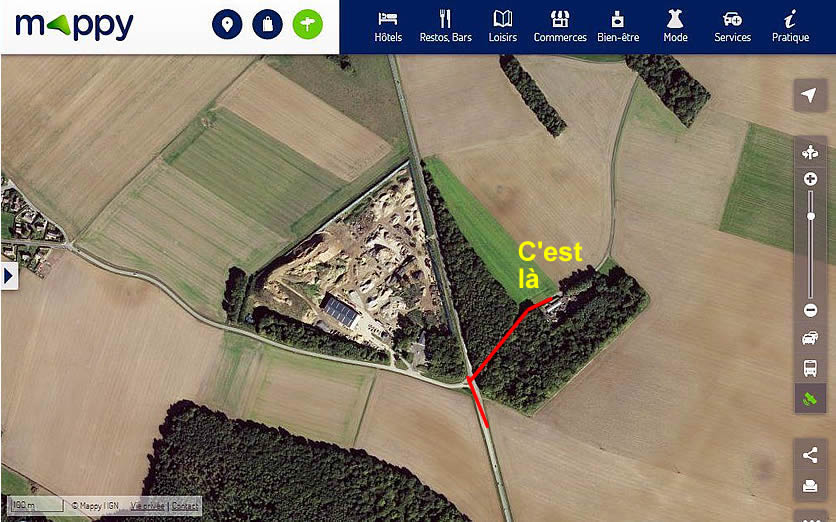
Task: Click the aerial plane view icon
Action: [x=810, y=152]
